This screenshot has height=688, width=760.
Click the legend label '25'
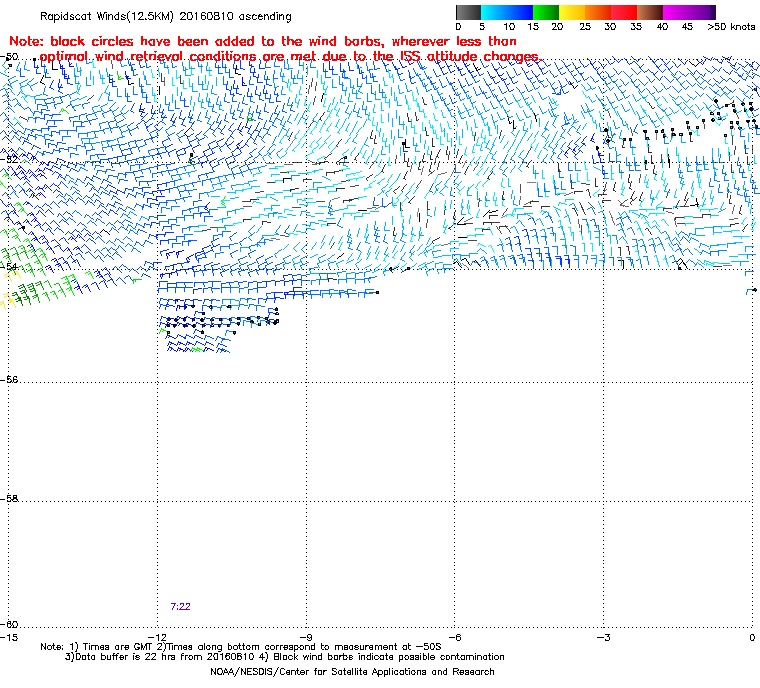tap(585, 27)
